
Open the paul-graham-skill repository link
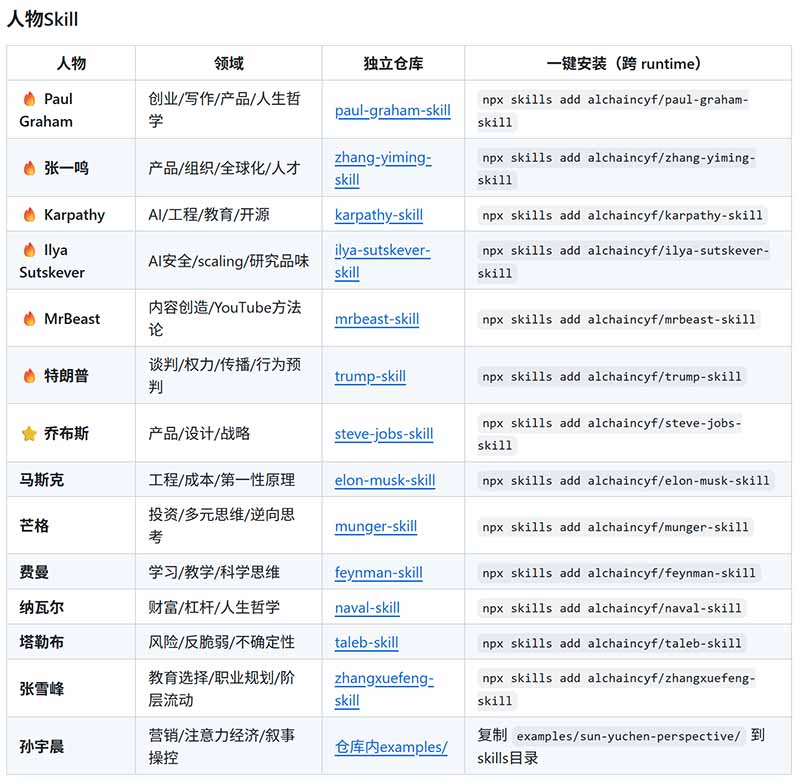click(x=392, y=111)
